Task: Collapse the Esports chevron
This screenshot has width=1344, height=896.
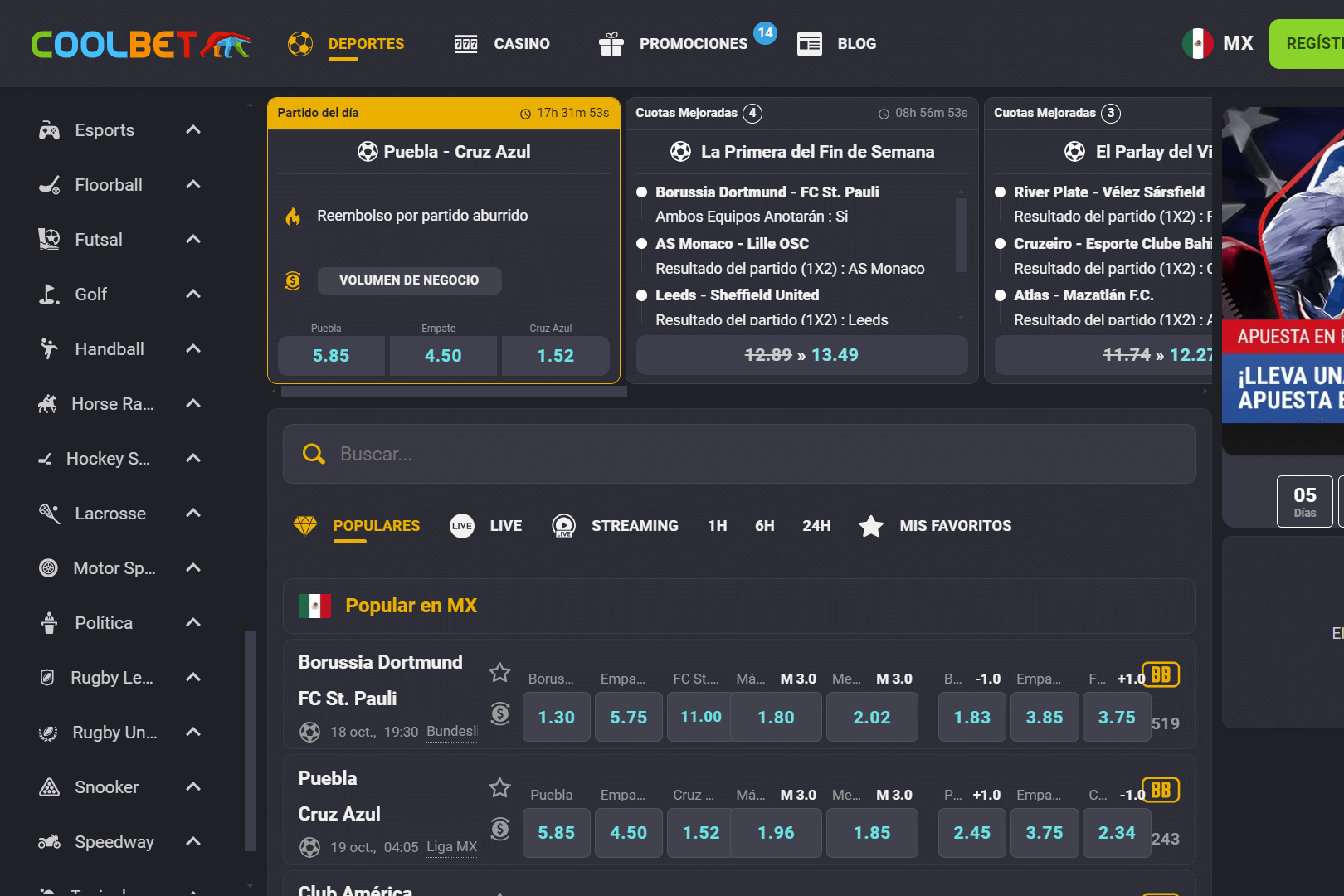Action: click(x=193, y=129)
